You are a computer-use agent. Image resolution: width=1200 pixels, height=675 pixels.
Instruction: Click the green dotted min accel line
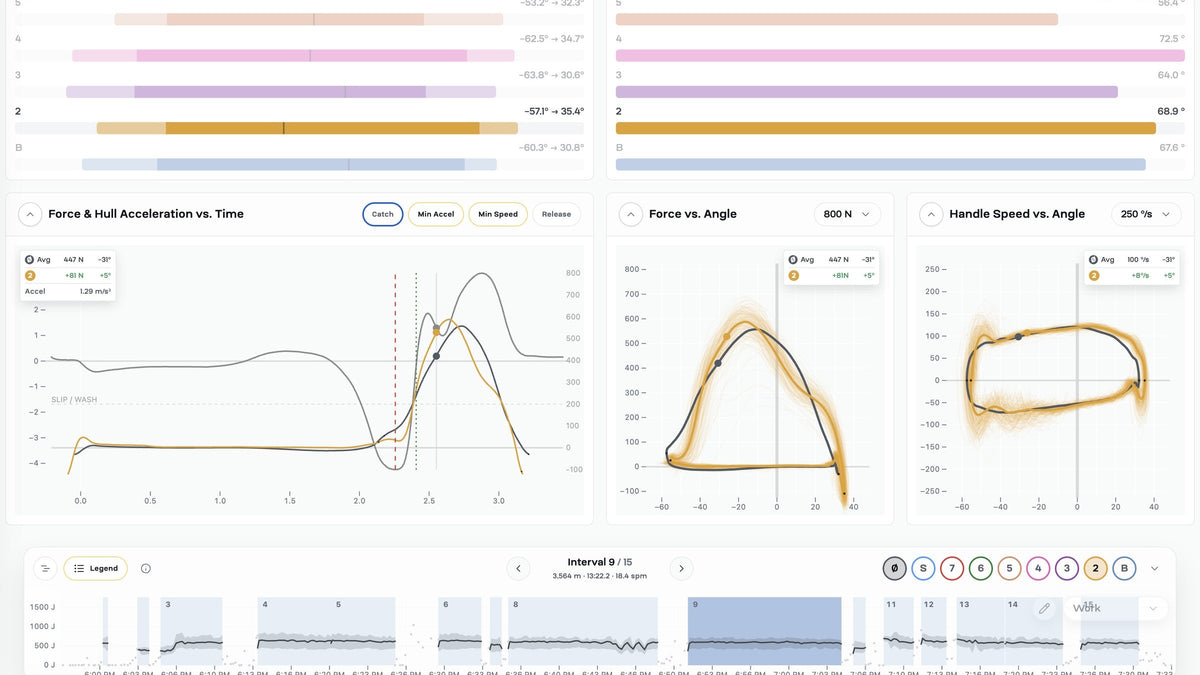417,372
